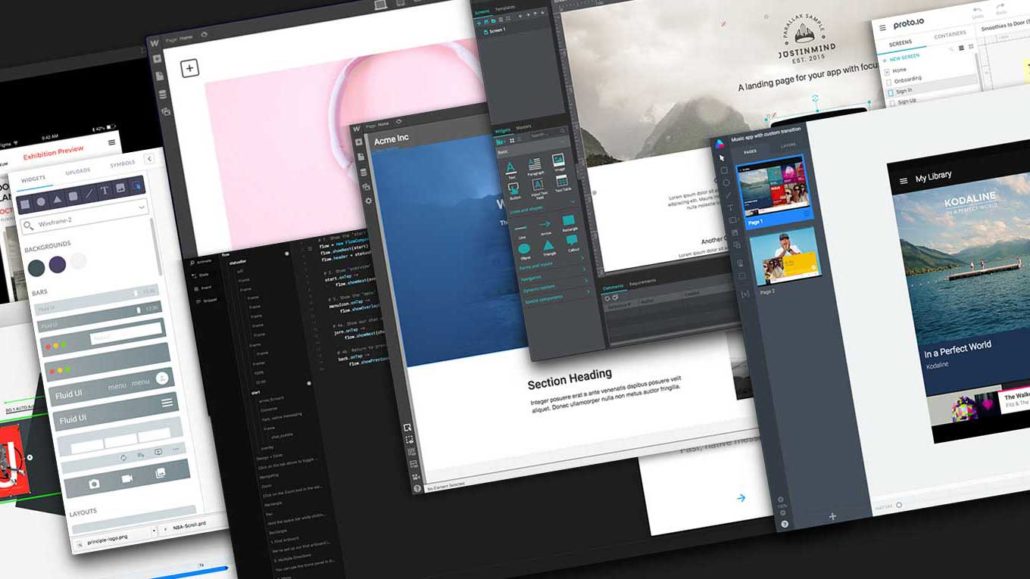The height and width of the screenshot is (579, 1030).
Task: Select the Page 2 thumbnail
Action: 784,258
